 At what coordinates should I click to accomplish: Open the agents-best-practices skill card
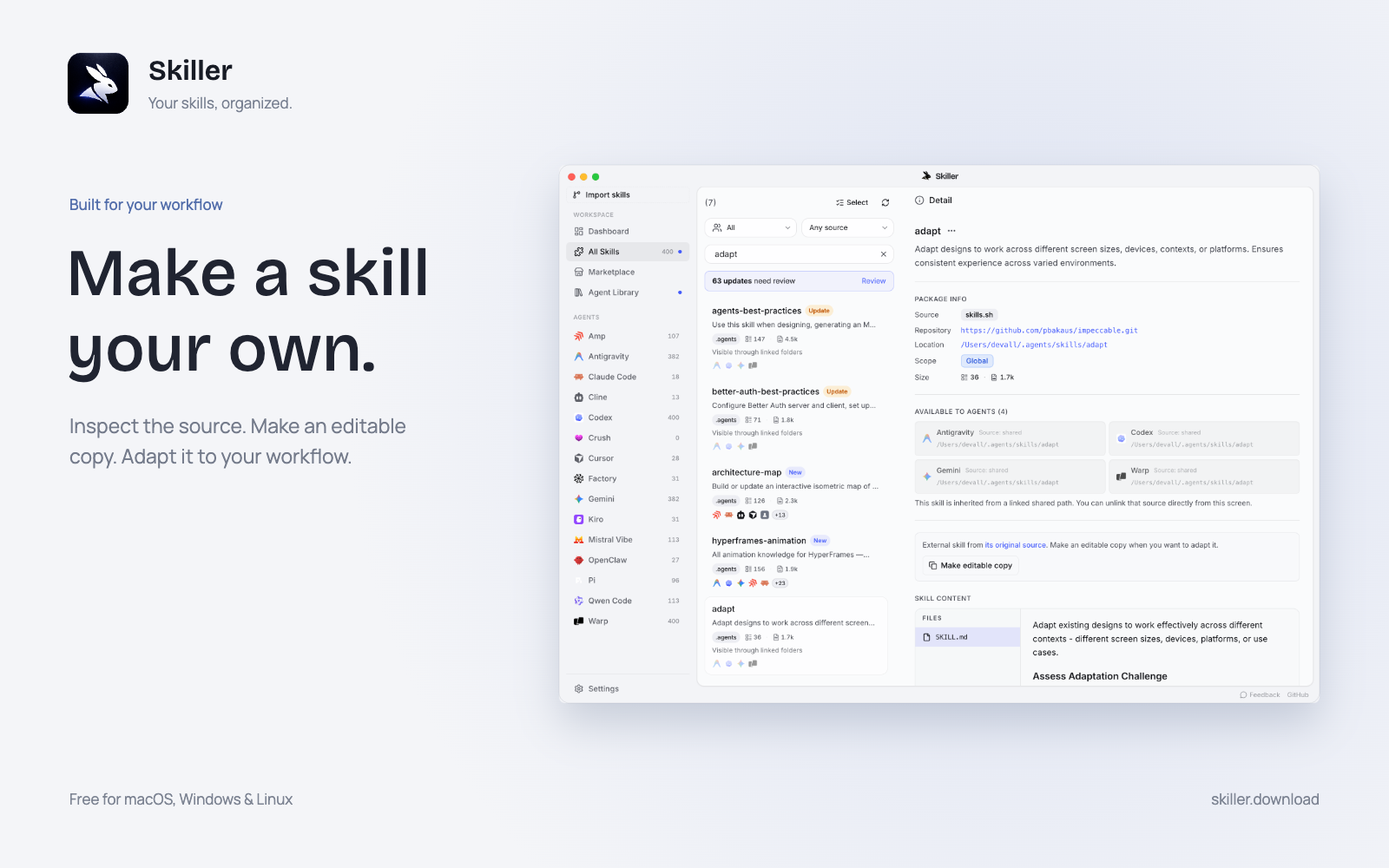796,338
